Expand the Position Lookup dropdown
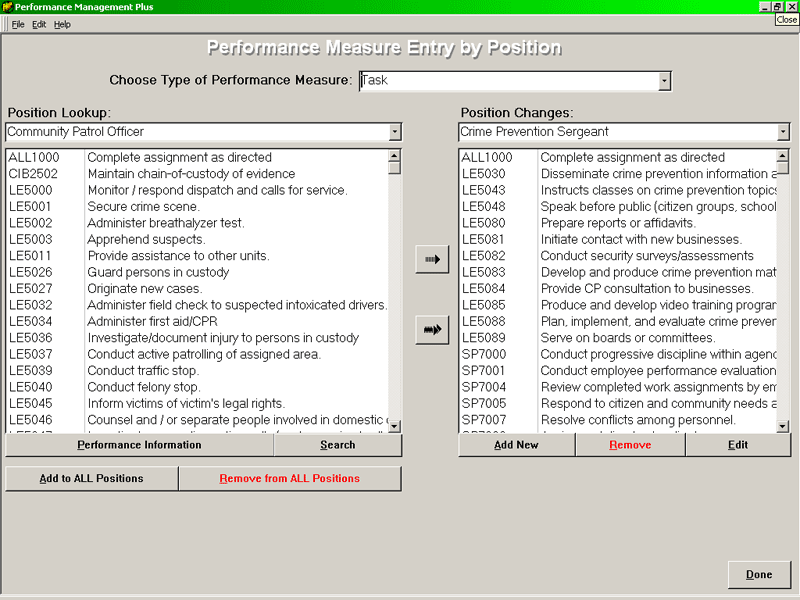This screenshot has width=800, height=600. coord(394,132)
